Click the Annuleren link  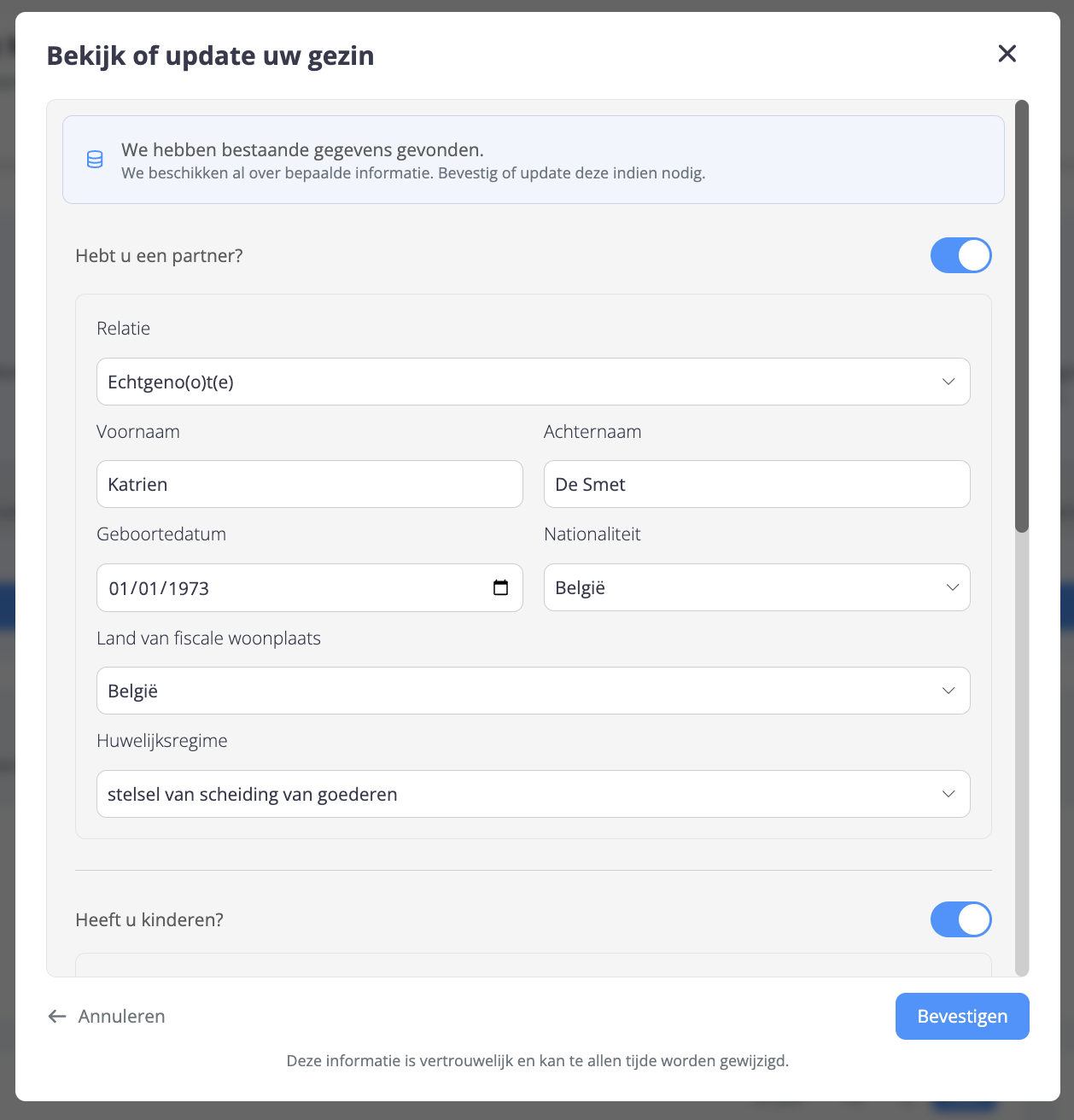click(x=121, y=1016)
